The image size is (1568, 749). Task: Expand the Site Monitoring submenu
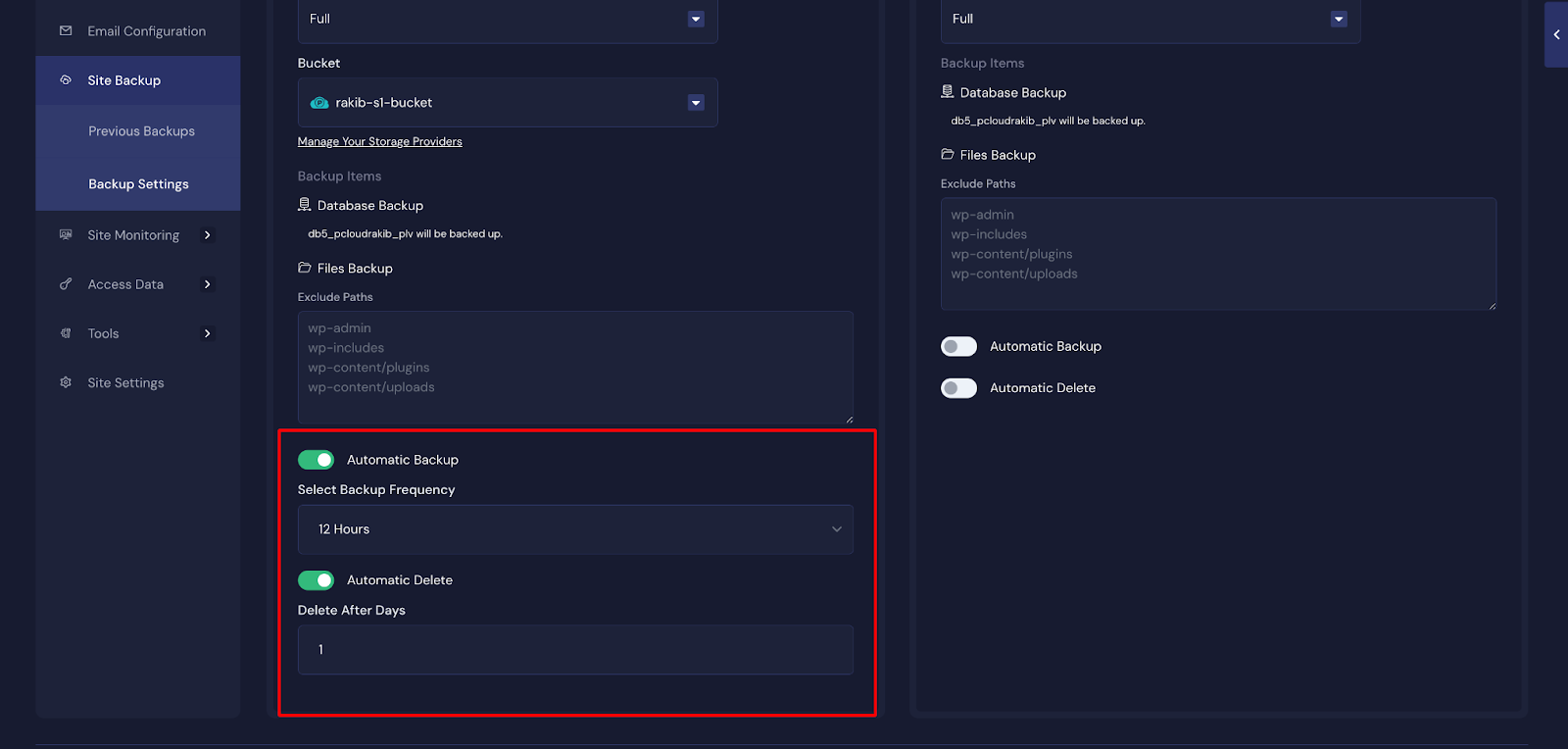[207, 235]
